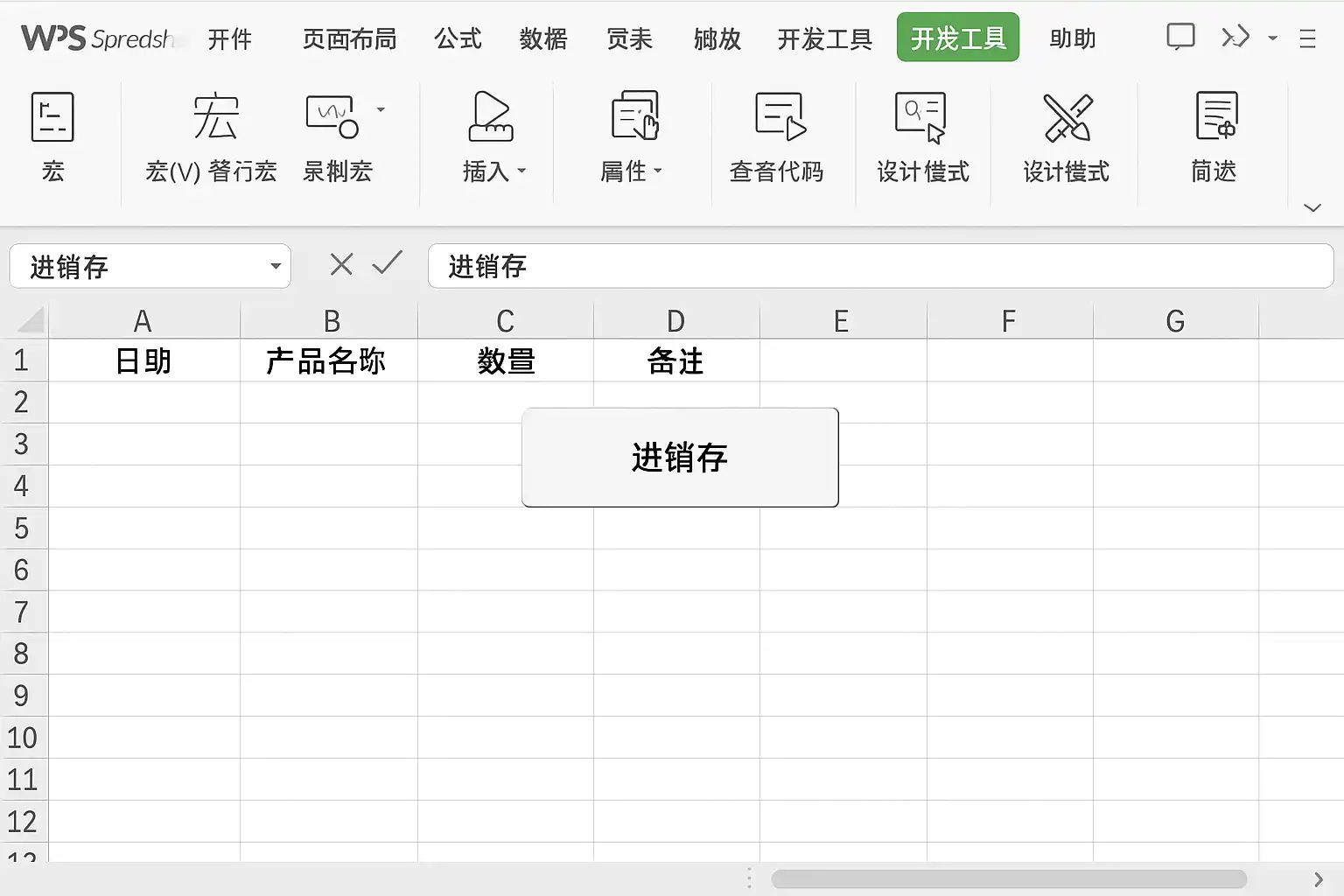Click the 宏(V) calligraphic macro icon

pyautogui.click(x=215, y=117)
